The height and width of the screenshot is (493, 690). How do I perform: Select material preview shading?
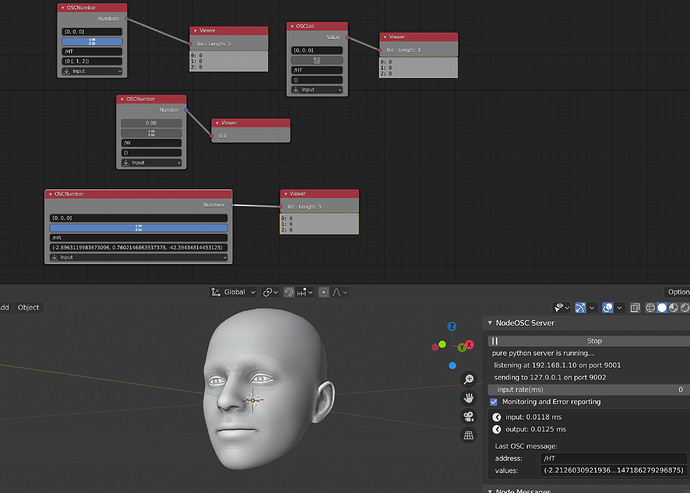coord(673,308)
